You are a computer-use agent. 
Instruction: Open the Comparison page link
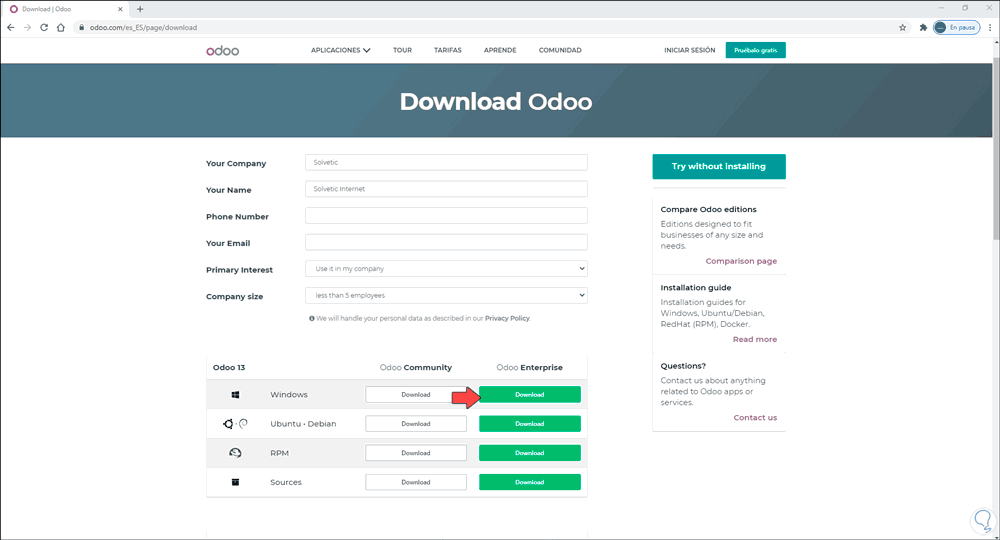(x=741, y=261)
